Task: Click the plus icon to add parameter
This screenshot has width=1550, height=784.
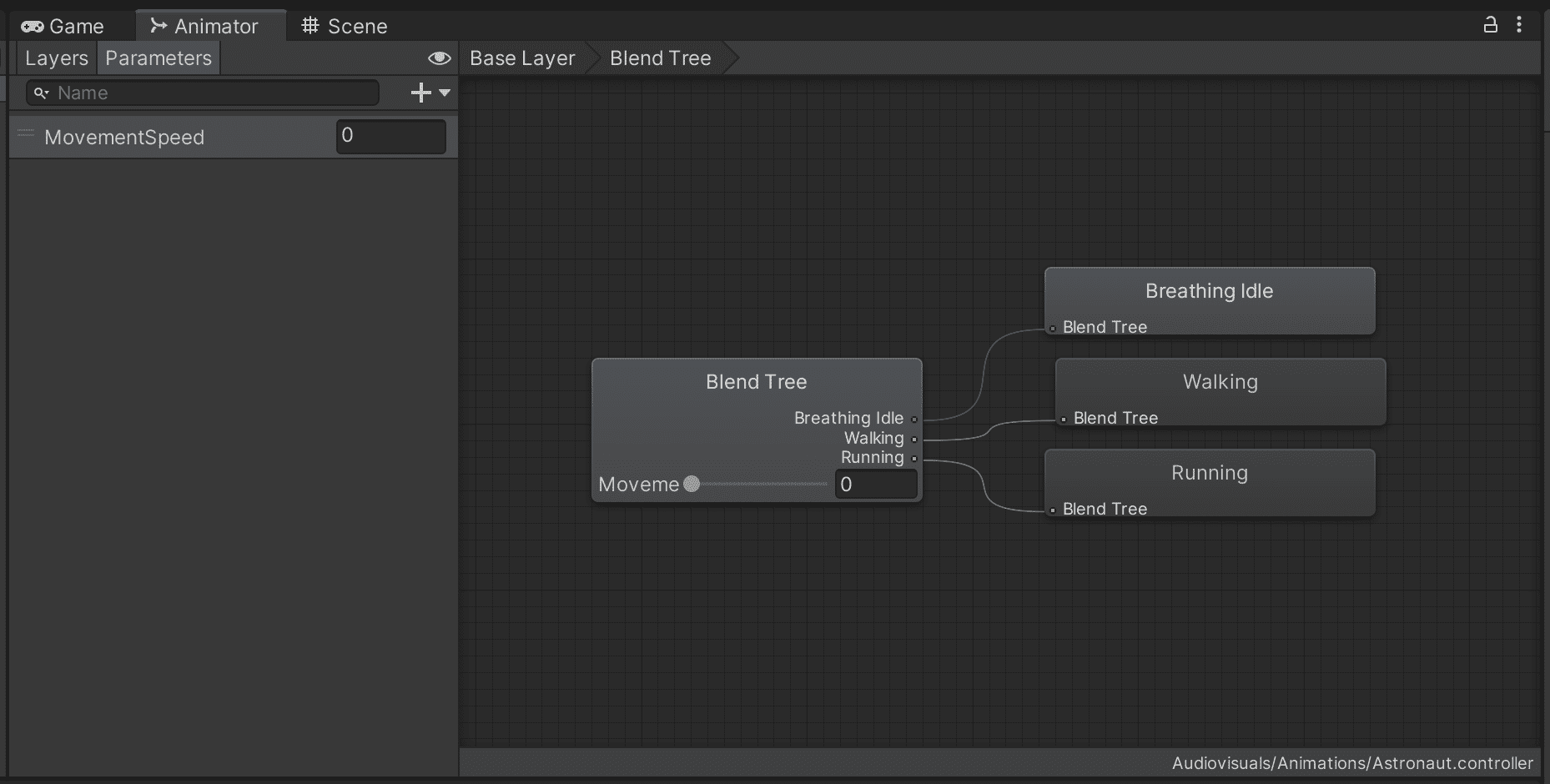Action: 420,93
